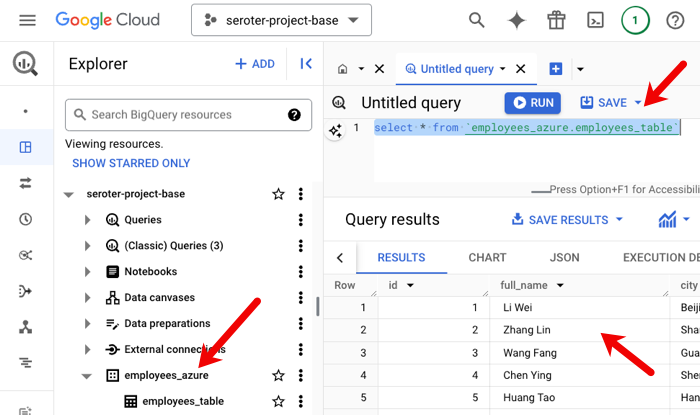Open the Google Cloud hamburger navigation menu
700x415 pixels.
click(x=28, y=20)
